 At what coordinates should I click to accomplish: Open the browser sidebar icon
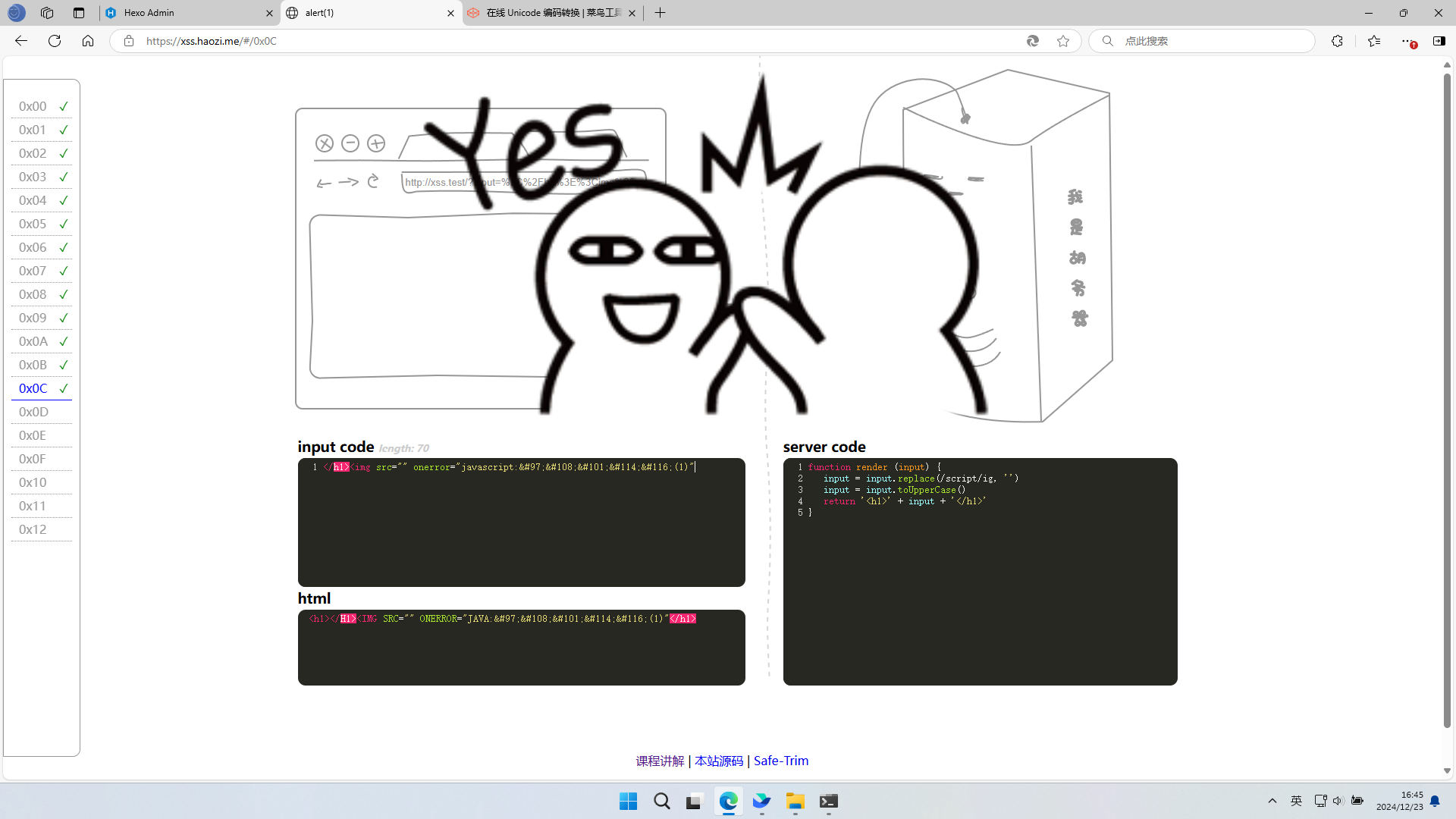[x=1439, y=41]
